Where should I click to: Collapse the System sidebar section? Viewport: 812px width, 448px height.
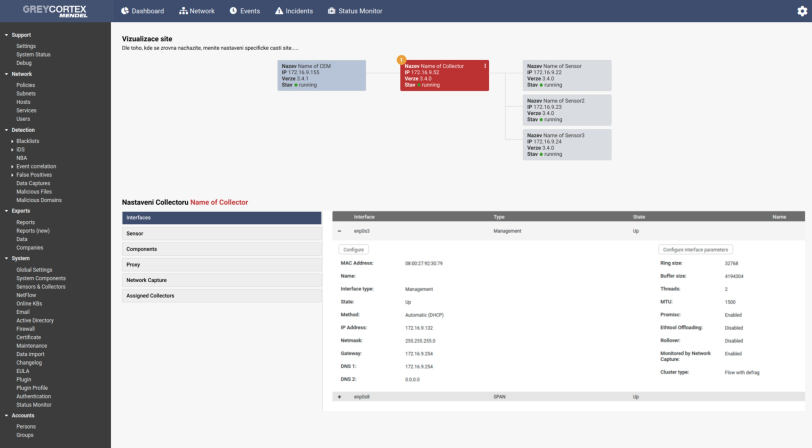tap(6, 258)
